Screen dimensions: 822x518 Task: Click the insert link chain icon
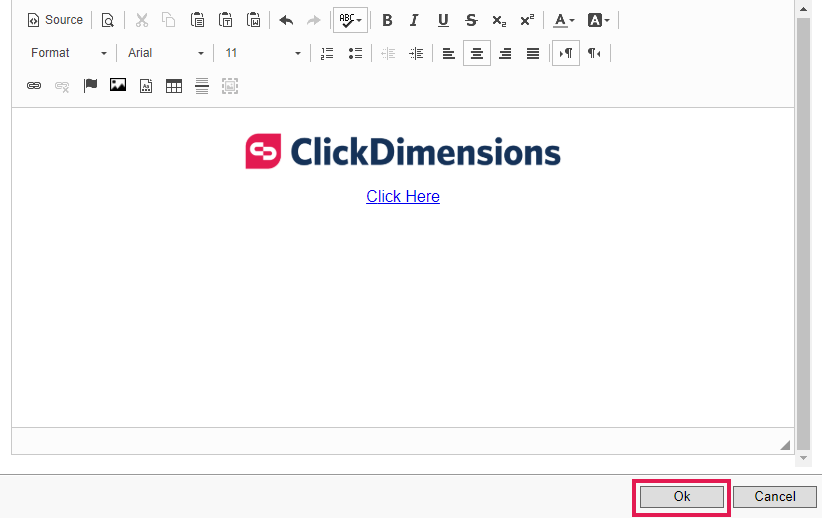click(x=34, y=85)
